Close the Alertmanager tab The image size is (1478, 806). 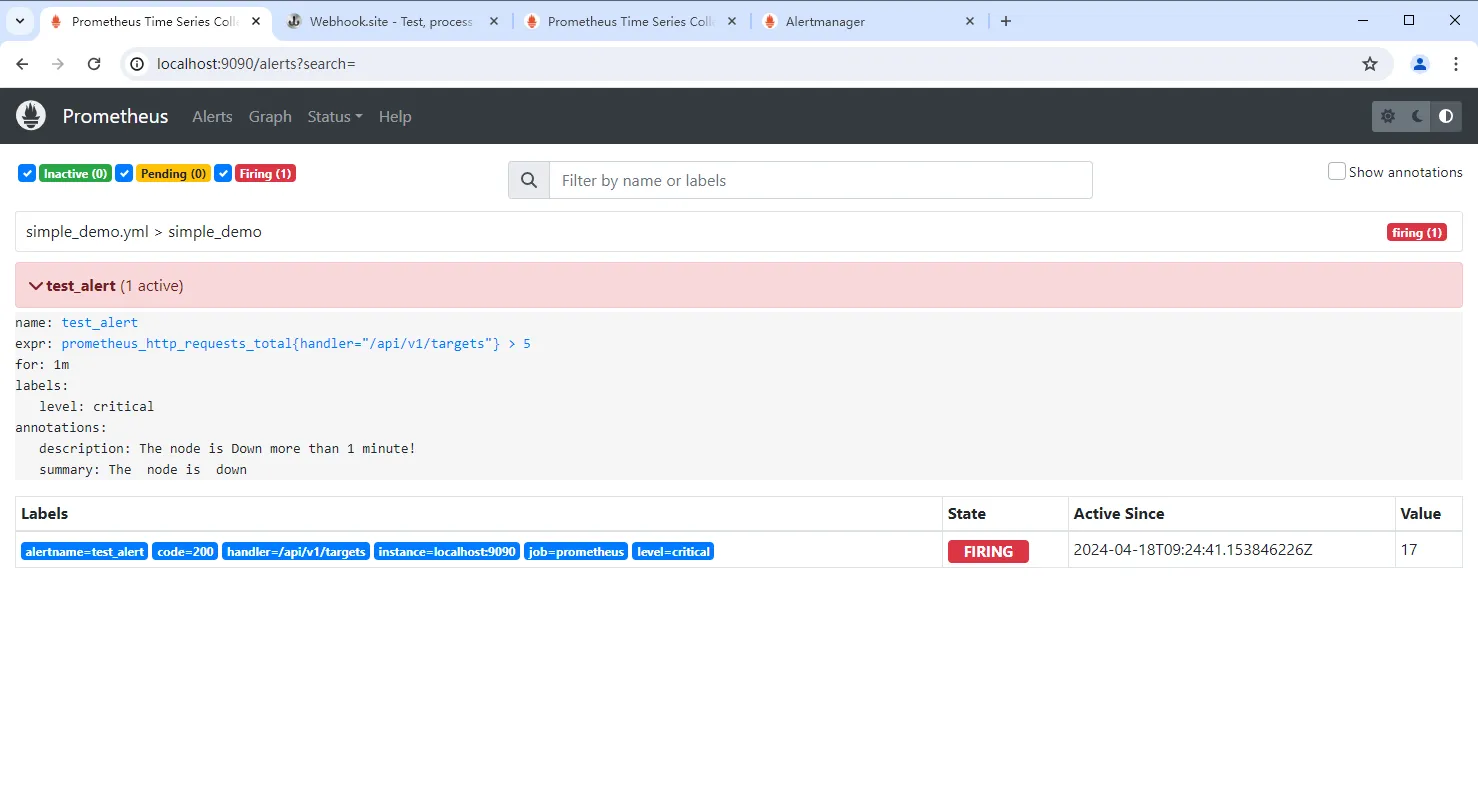click(969, 21)
